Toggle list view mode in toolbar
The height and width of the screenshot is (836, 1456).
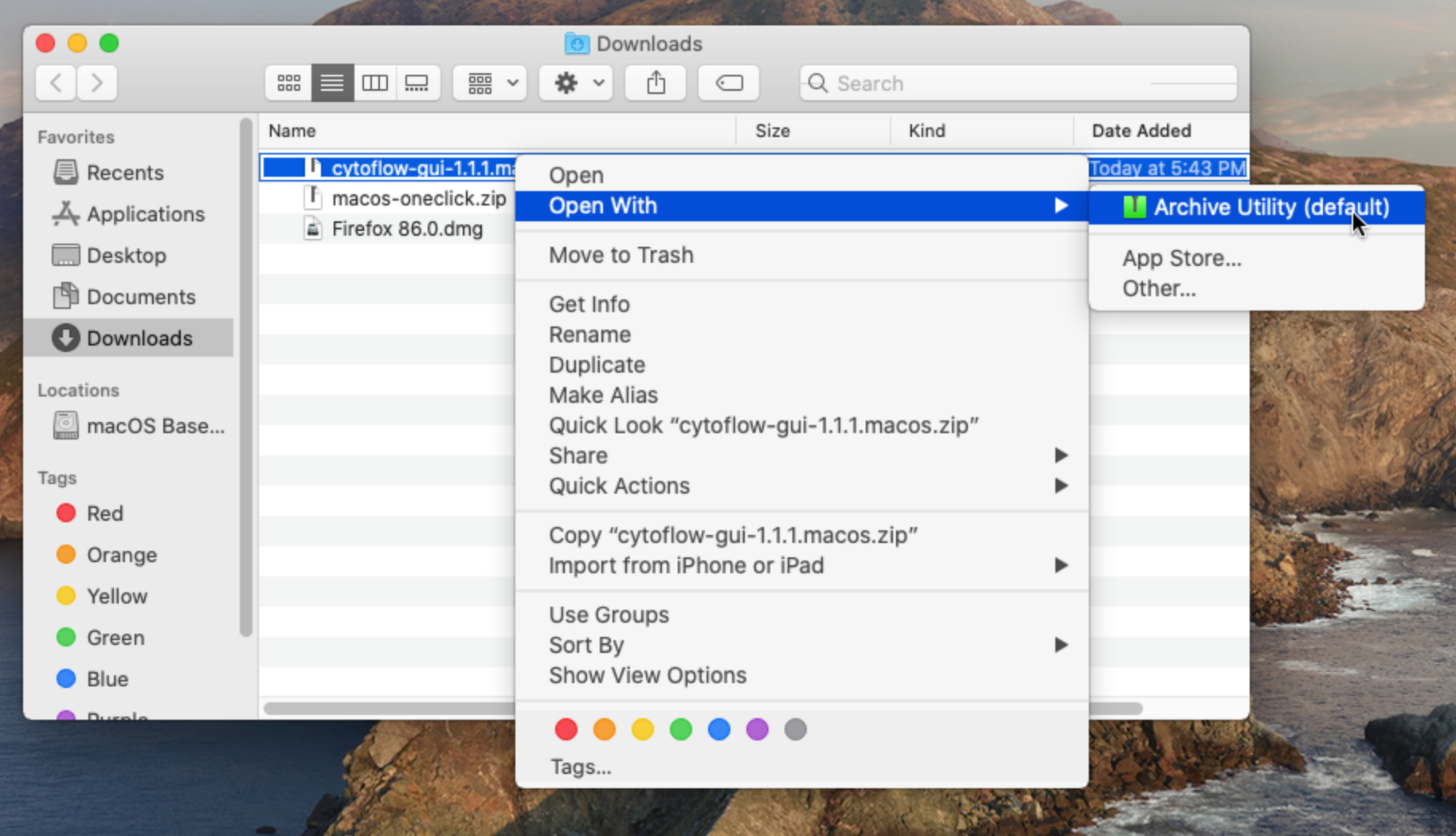332,83
